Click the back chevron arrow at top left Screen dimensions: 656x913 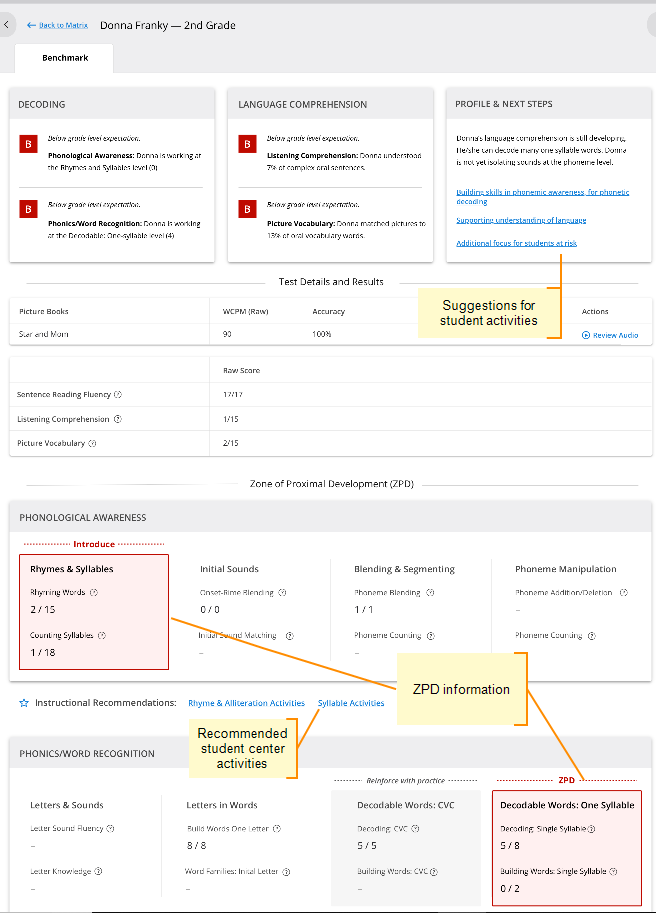tap(9, 25)
